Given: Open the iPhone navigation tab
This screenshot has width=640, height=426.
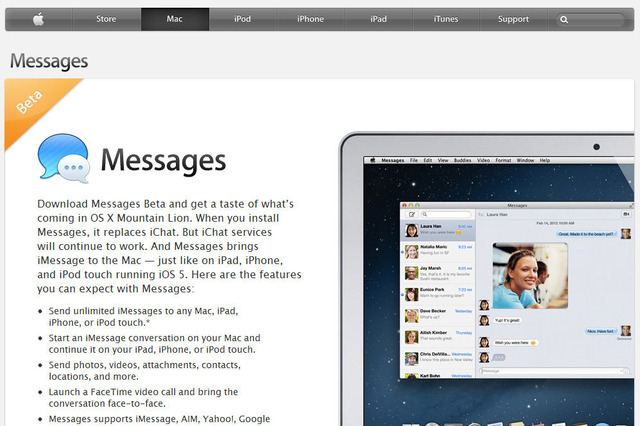Looking at the screenshot, I should coord(311,19).
